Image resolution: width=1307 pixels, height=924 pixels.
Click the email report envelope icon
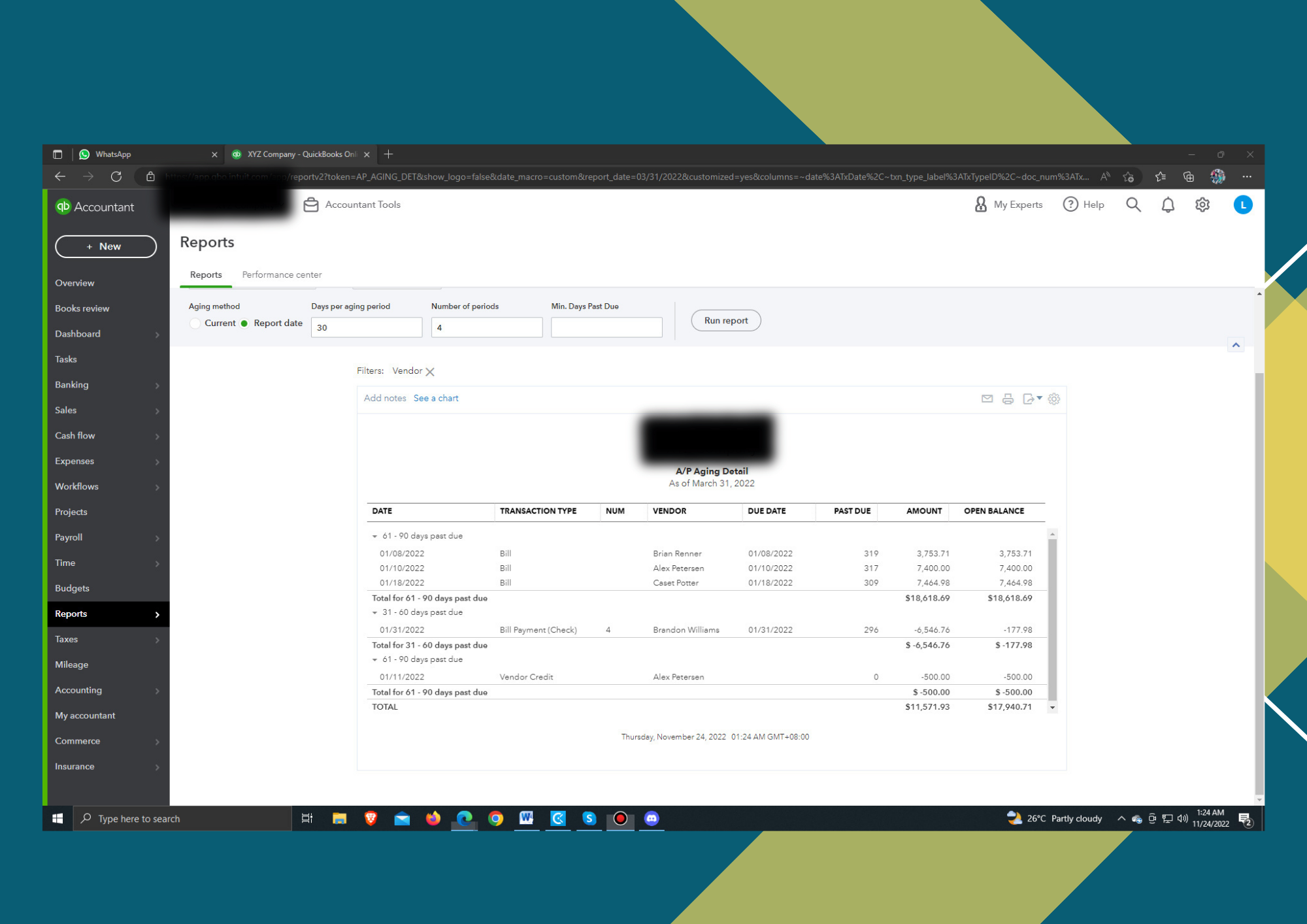click(987, 399)
